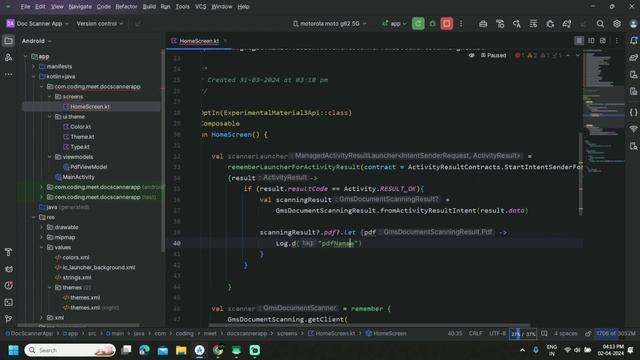
Task: Open the Logcat tool window icon
Action: [8, 269]
